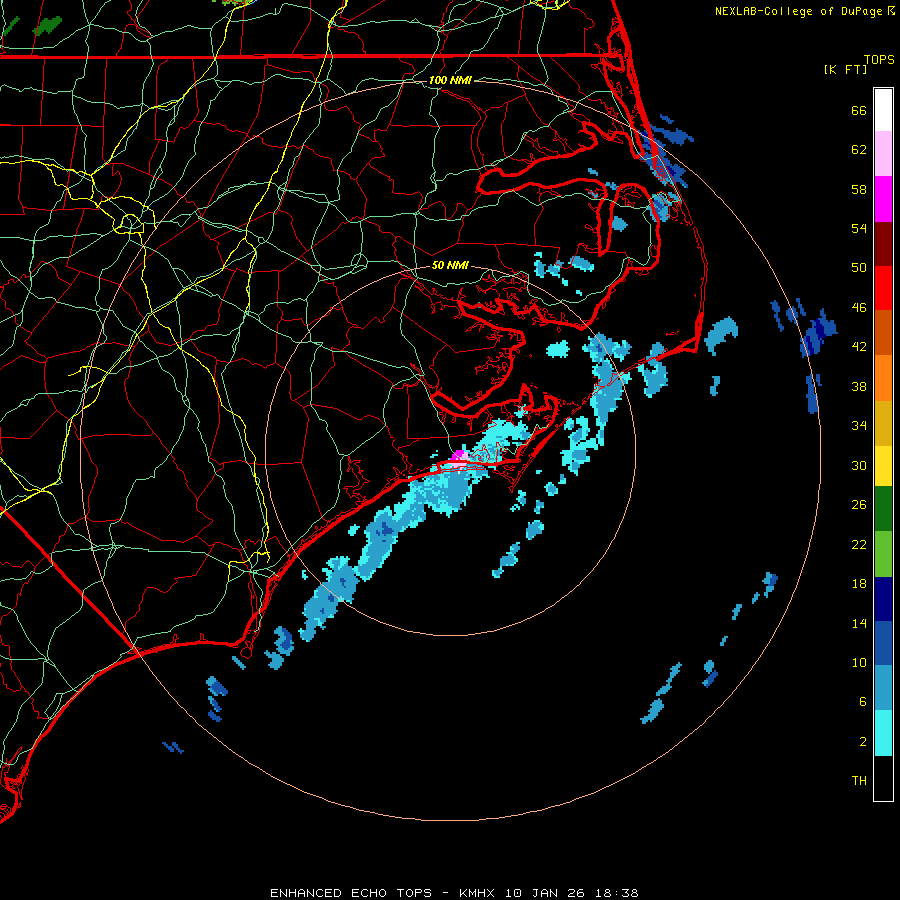
Task: Click the legend value 30
Action: coord(859,465)
